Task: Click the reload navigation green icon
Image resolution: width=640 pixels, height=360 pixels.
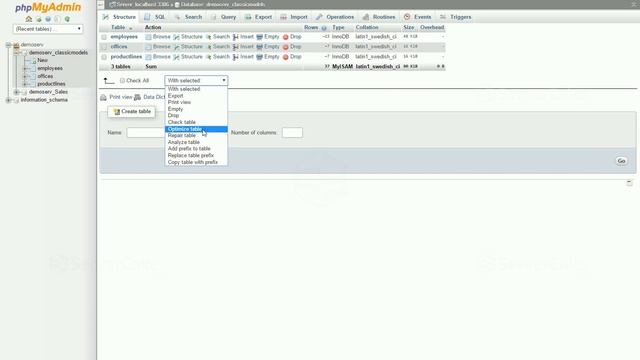Action: [67, 19]
